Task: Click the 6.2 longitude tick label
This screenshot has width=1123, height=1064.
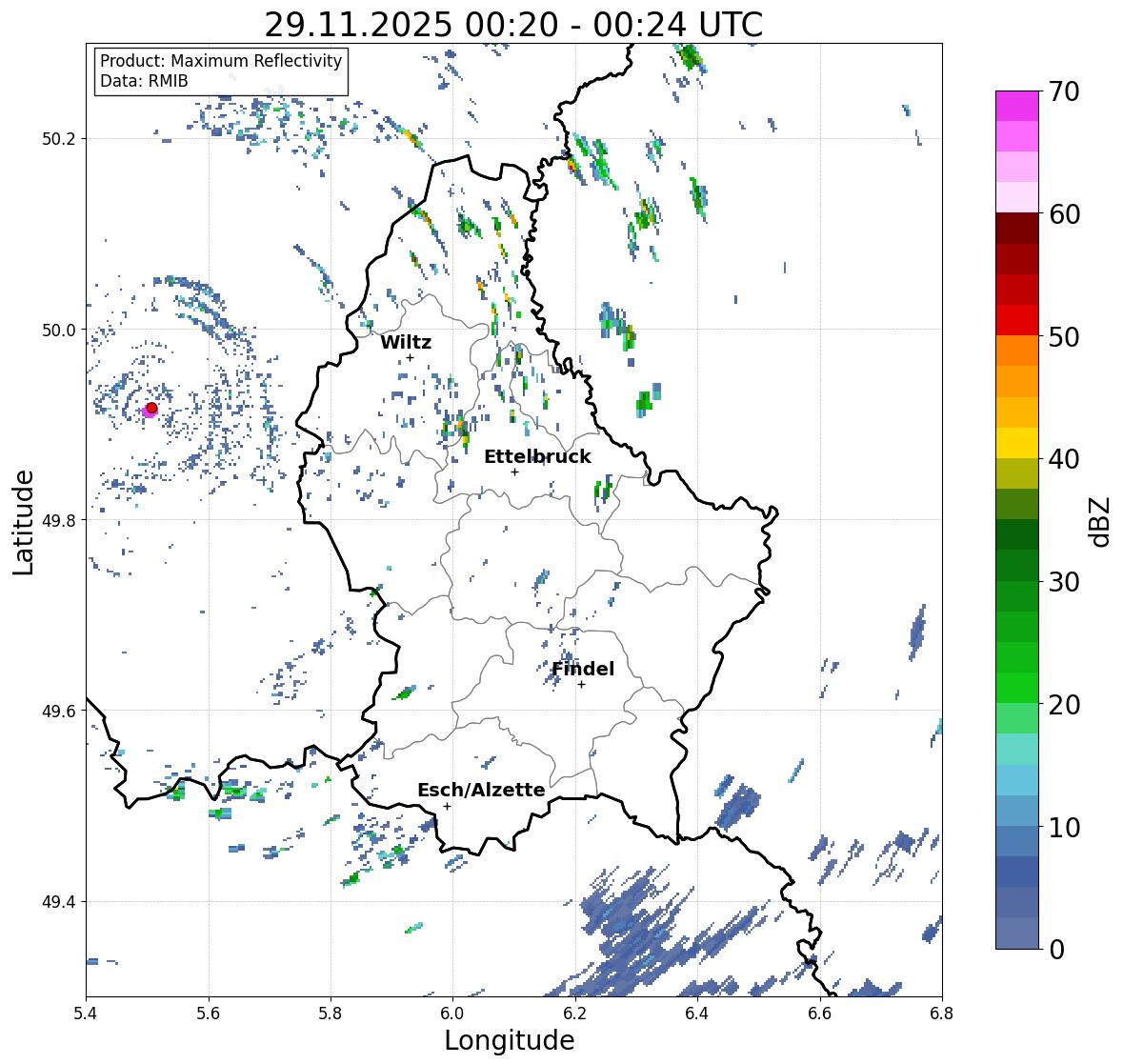Action: click(x=575, y=1014)
